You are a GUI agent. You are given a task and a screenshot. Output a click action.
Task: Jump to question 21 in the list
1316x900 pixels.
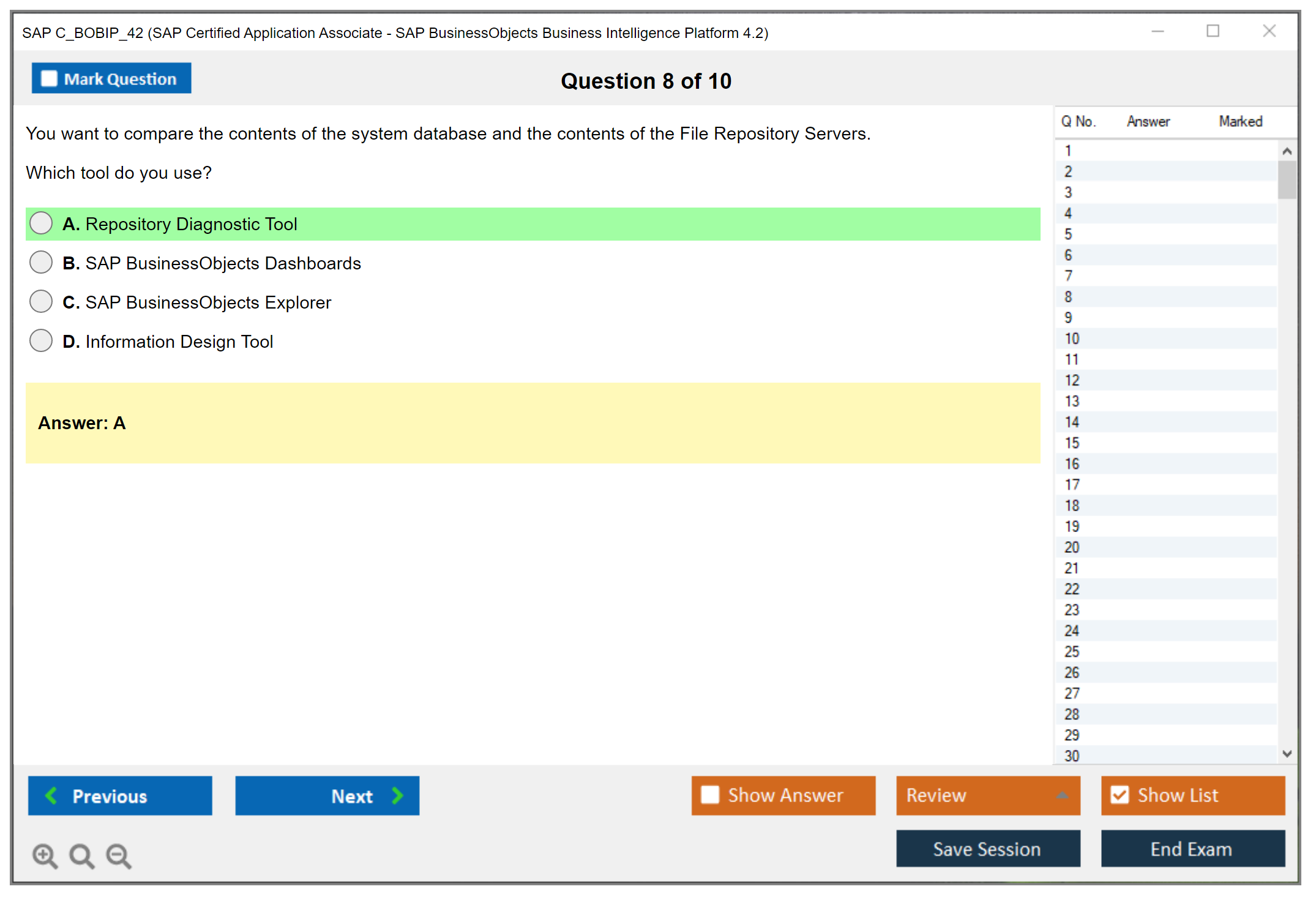1072,568
